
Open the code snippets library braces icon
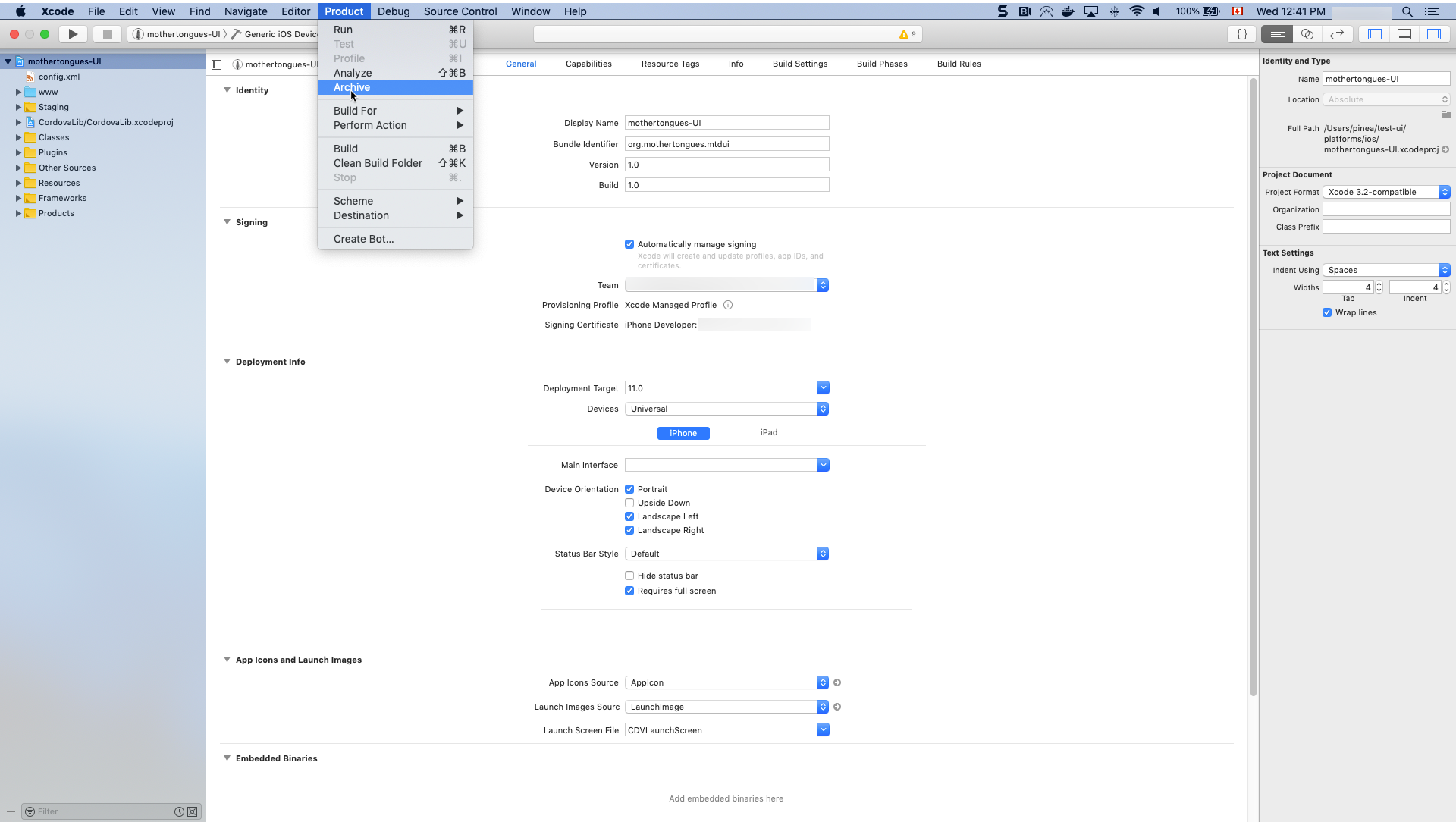coord(1242,34)
